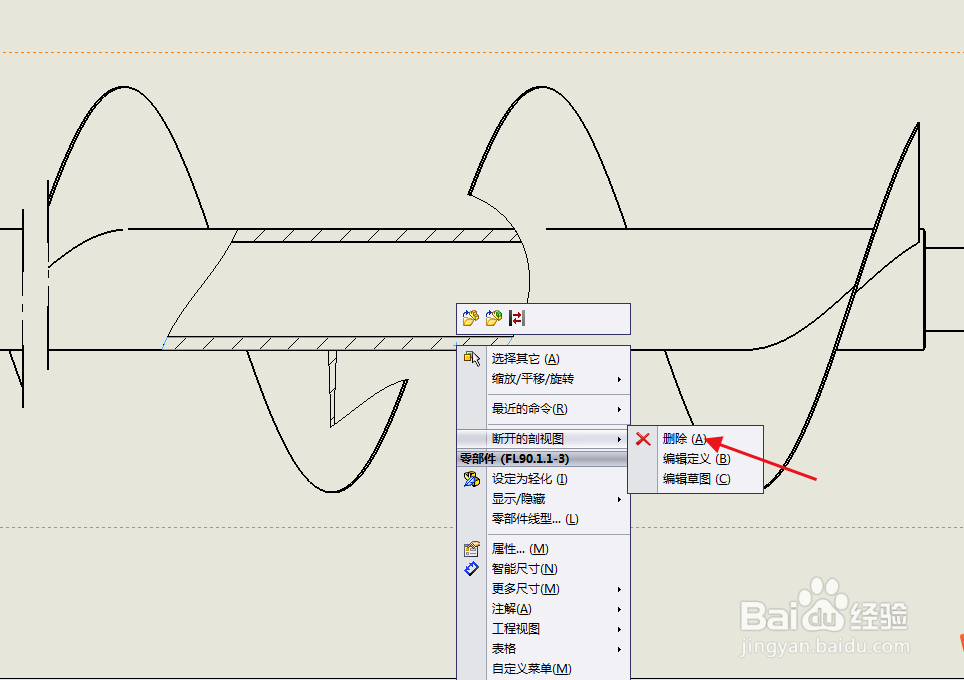Select 编辑草图 (C) in the submenu
The image size is (964, 680).
point(695,479)
